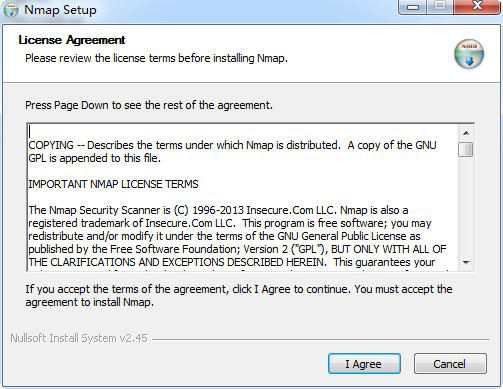503x389 pixels.
Task: Click the license scrollbar down arrow
Action: pyautogui.click(x=466, y=263)
